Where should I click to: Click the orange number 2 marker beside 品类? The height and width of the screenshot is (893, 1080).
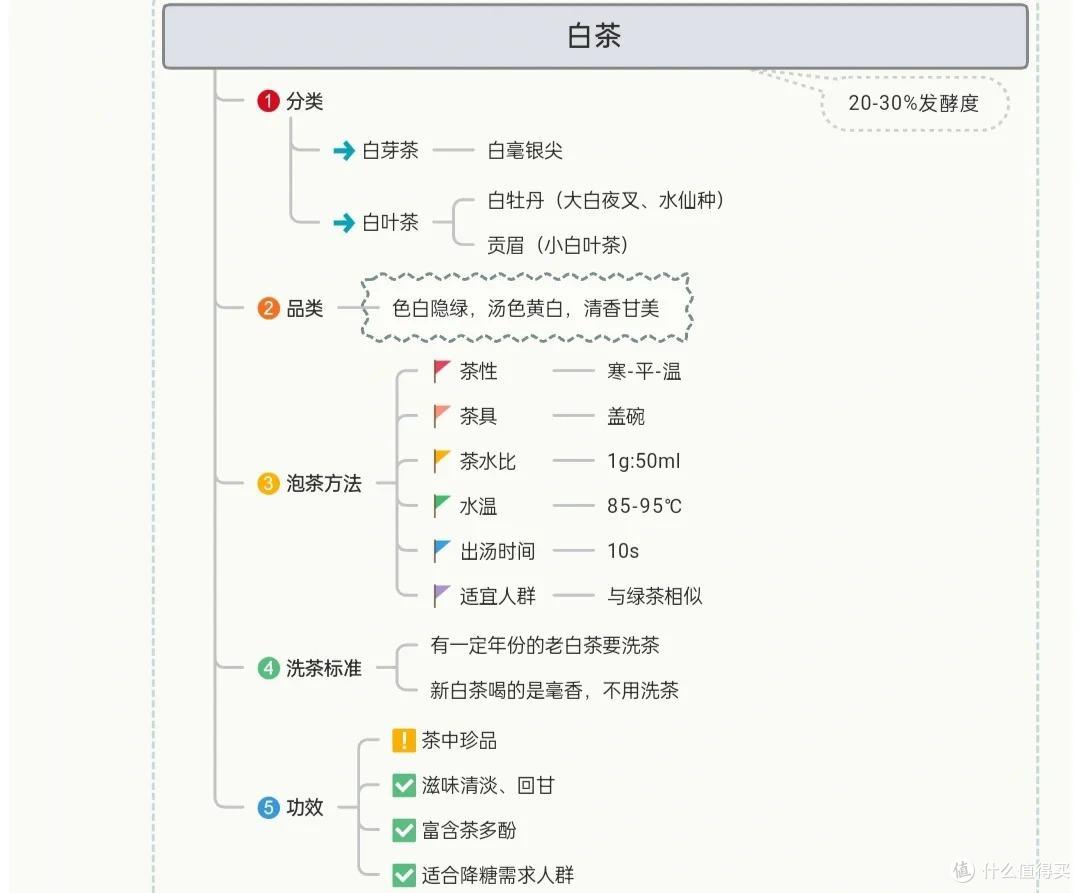click(x=268, y=308)
